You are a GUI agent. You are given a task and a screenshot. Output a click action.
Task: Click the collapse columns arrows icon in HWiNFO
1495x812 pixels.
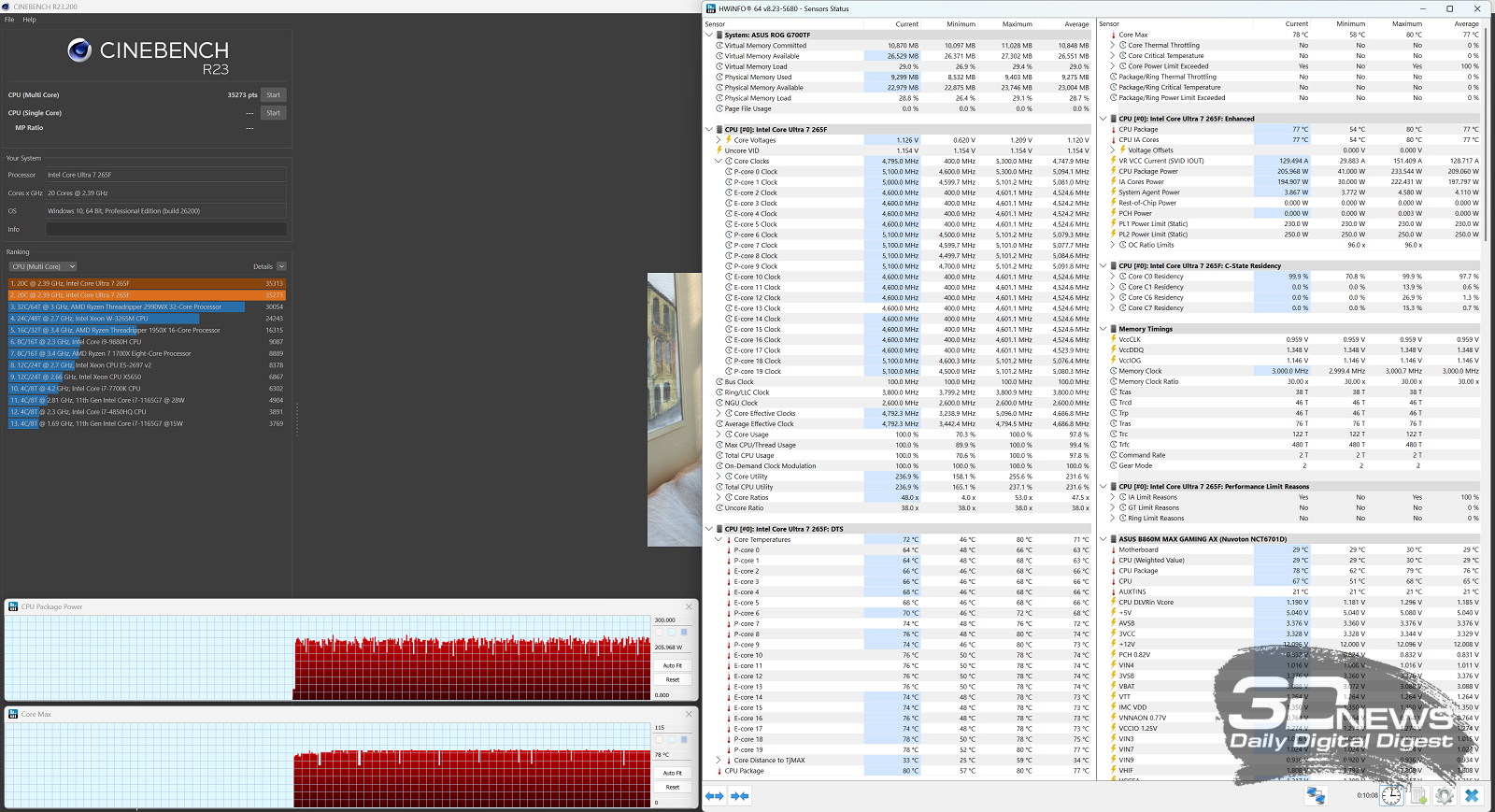tap(739, 796)
